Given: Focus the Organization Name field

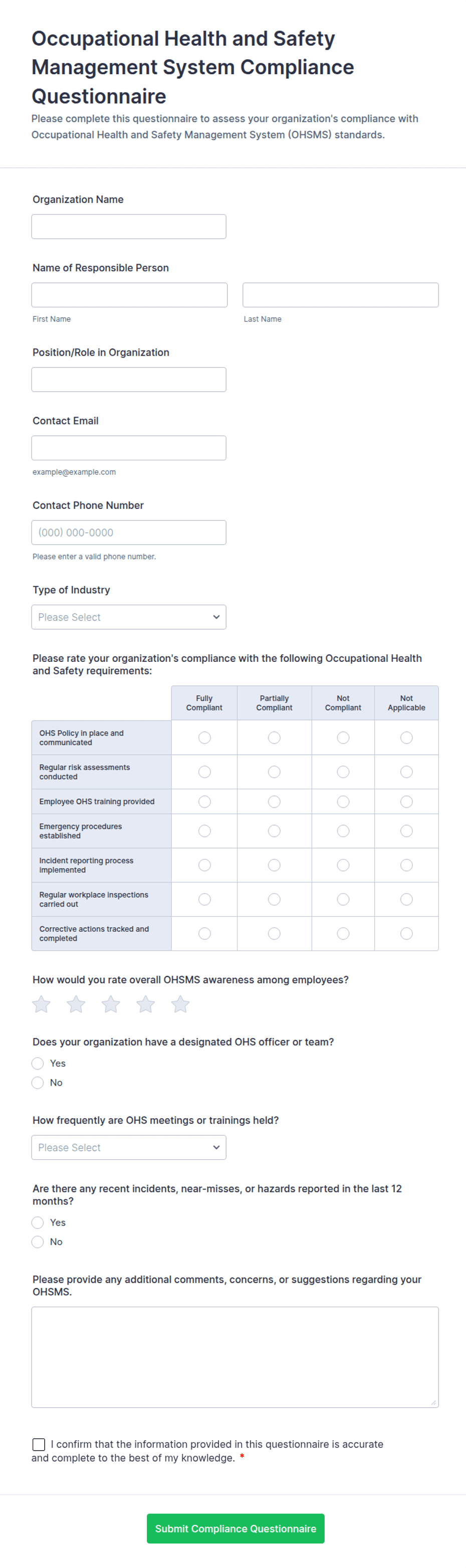Looking at the screenshot, I should pos(129,227).
